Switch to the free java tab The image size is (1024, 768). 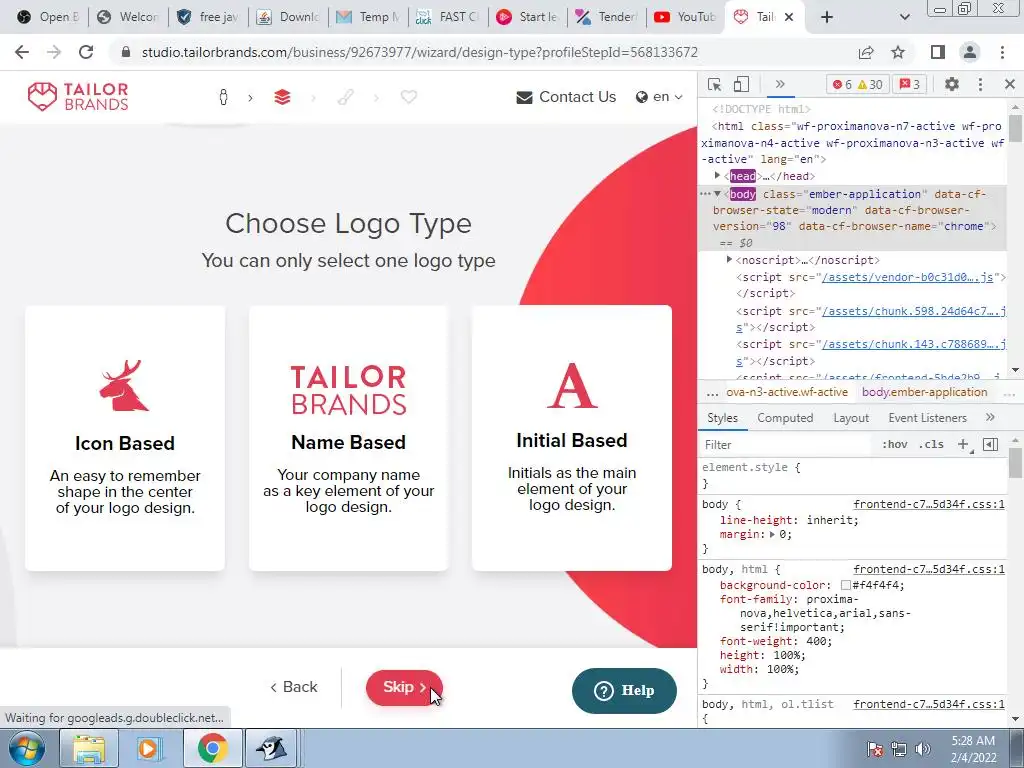[208, 17]
